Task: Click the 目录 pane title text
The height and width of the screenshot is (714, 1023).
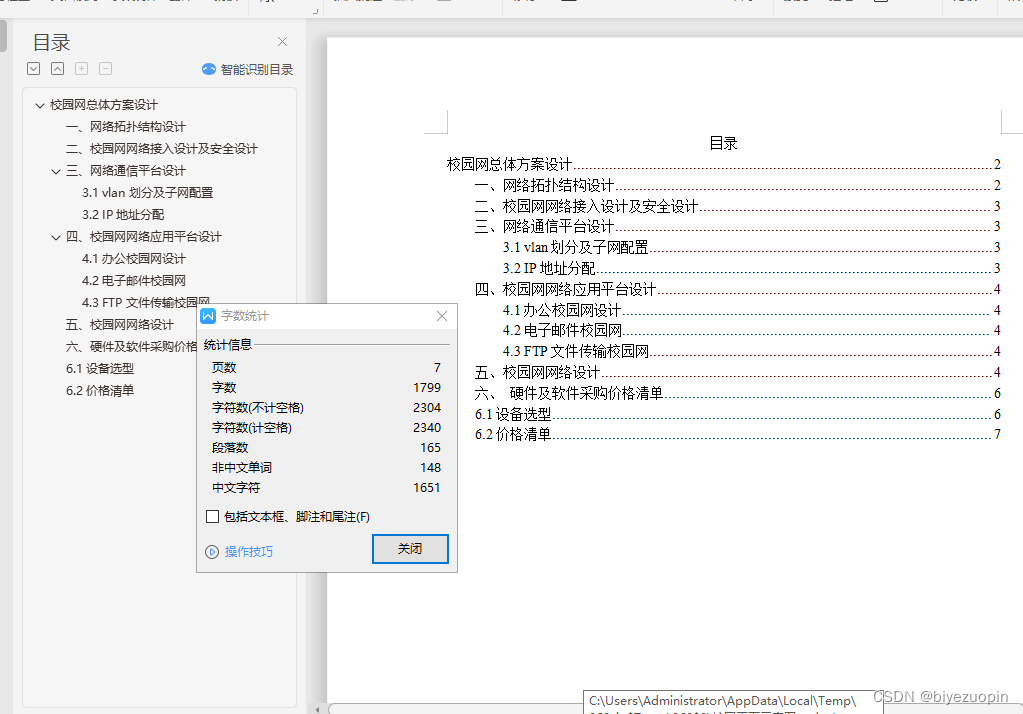Action: click(x=52, y=42)
